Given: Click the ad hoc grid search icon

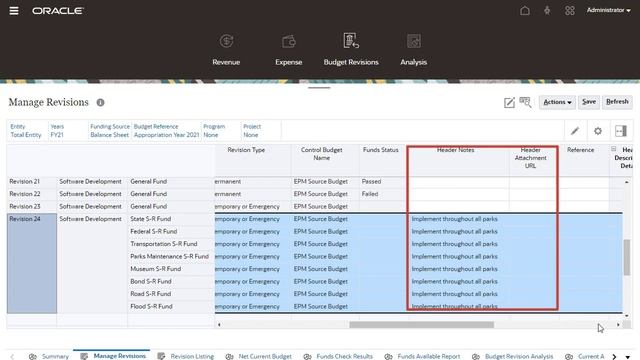Looking at the screenshot, I should click(525, 102).
